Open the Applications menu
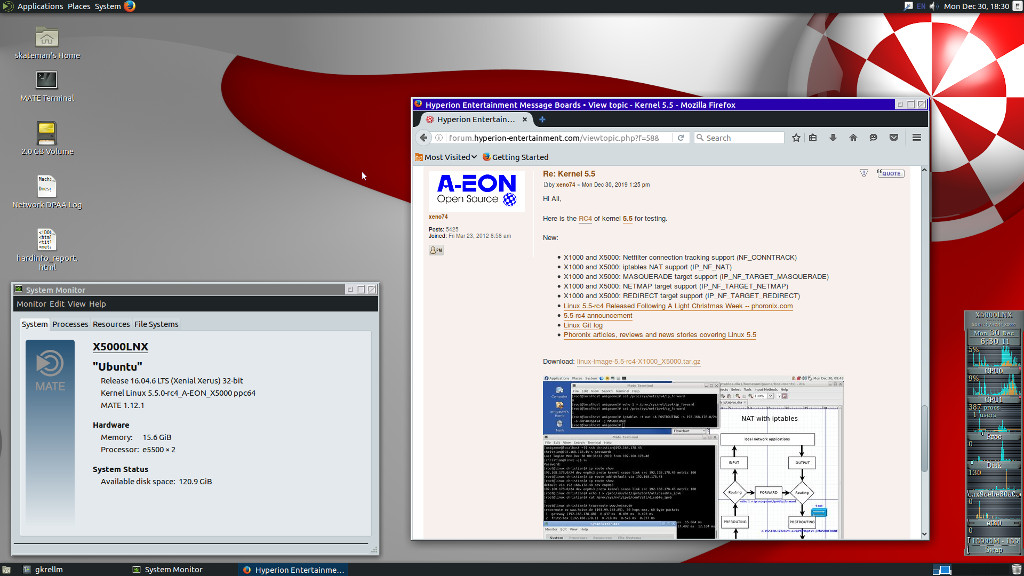Viewport: 1024px width, 576px height. tap(40, 6)
